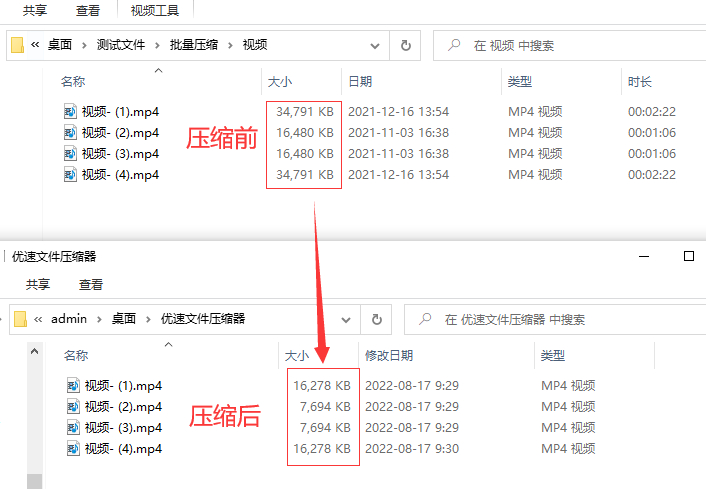Image resolution: width=706 pixels, height=489 pixels.
Task: Click search field 在 优速文件压缩器 中搜索
Action: 555,320
